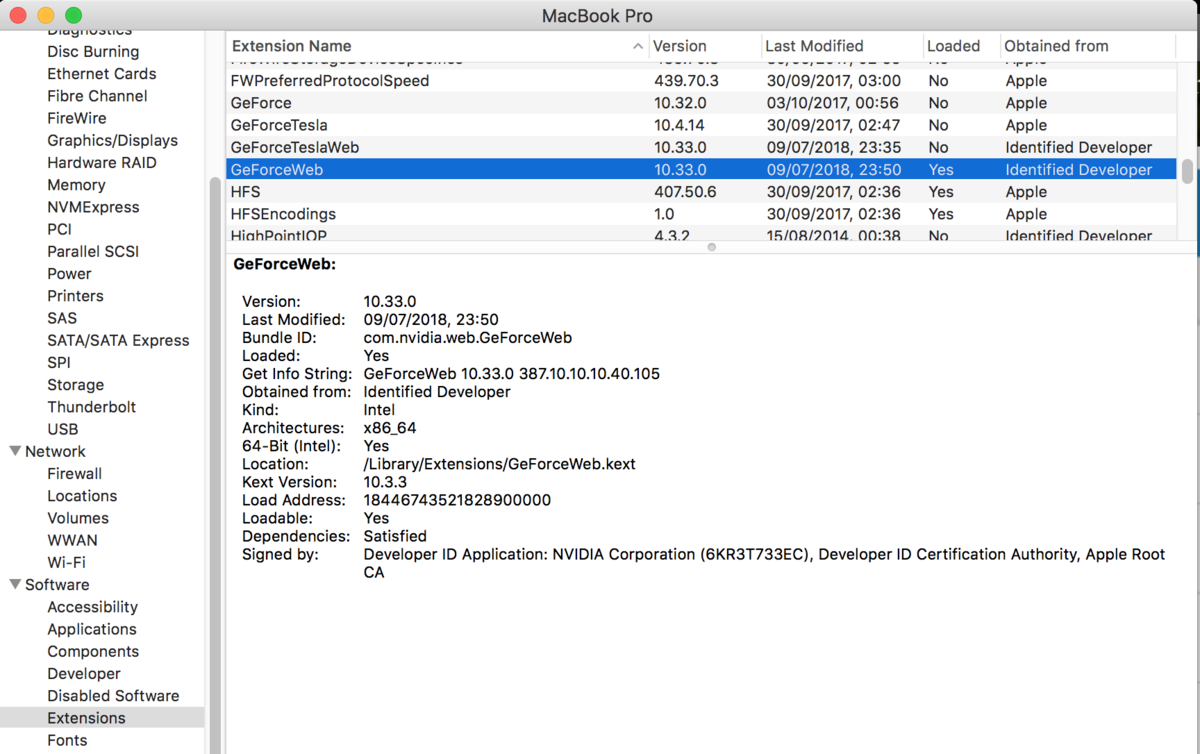Image resolution: width=1200 pixels, height=754 pixels.
Task: Select SATA/SATA Express in the sidebar
Action: 118,340
